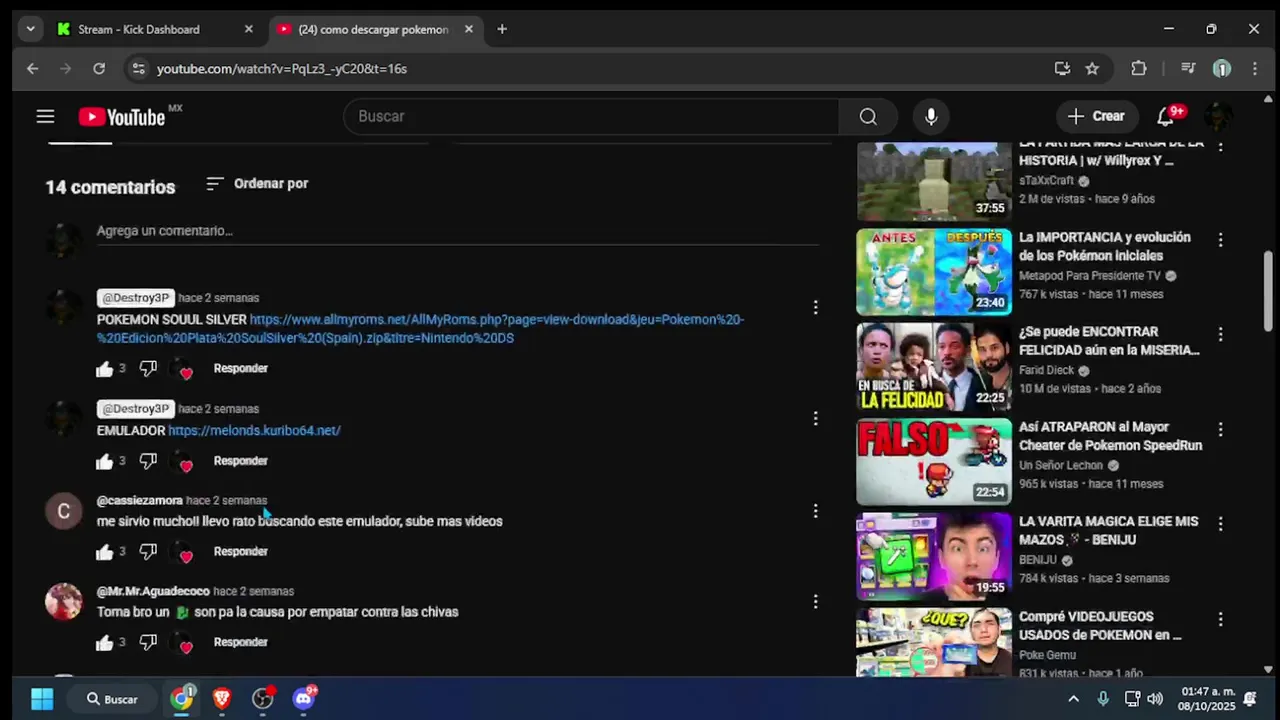The image size is (1280, 720).
Task: Open Ordenar por sort dropdown
Action: (257, 184)
